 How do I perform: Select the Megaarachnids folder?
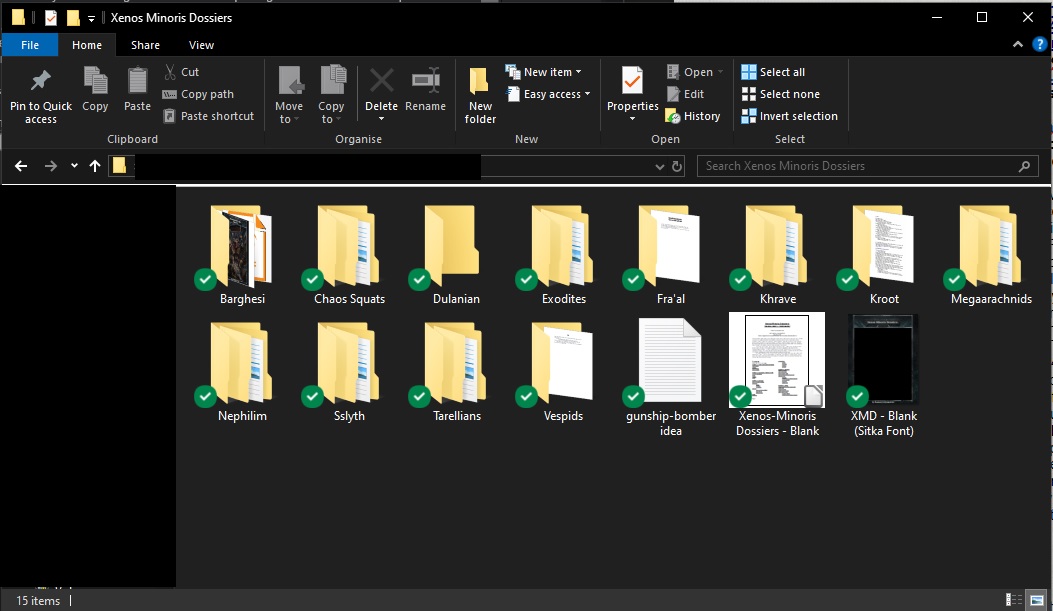[x=991, y=254]
